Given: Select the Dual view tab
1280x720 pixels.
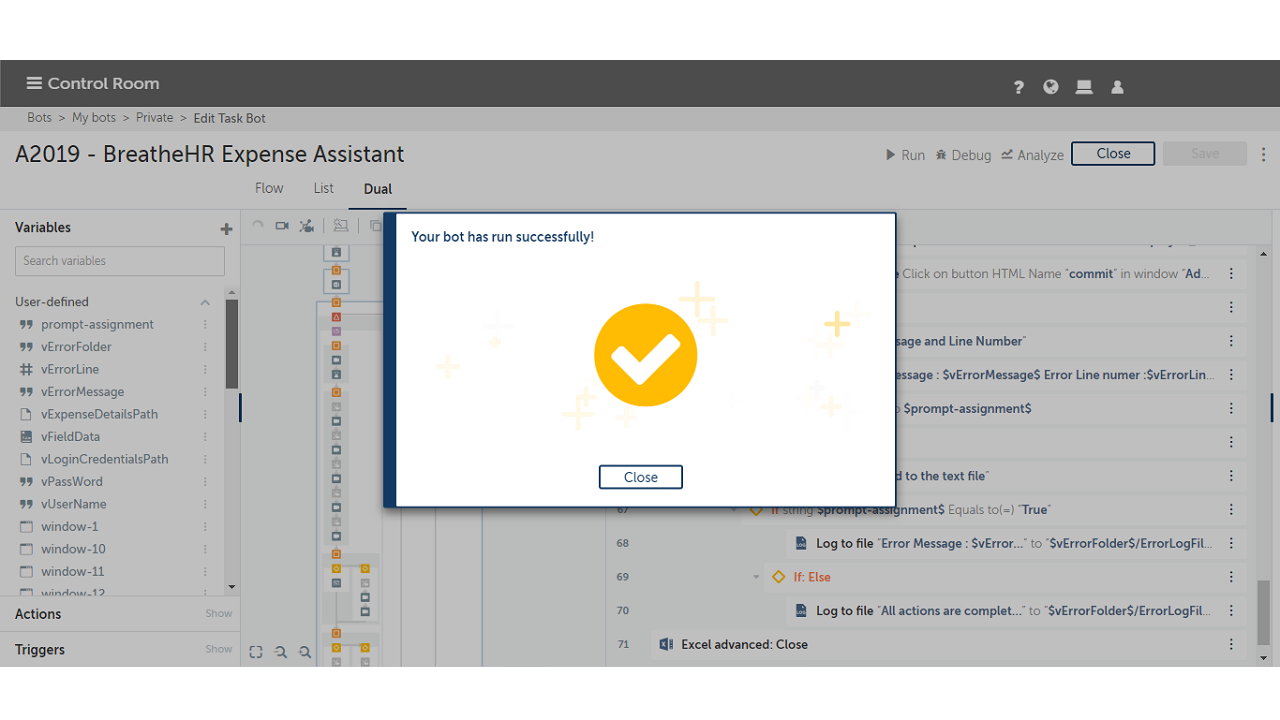Looking at the screenshot, I should coord(378,189).
